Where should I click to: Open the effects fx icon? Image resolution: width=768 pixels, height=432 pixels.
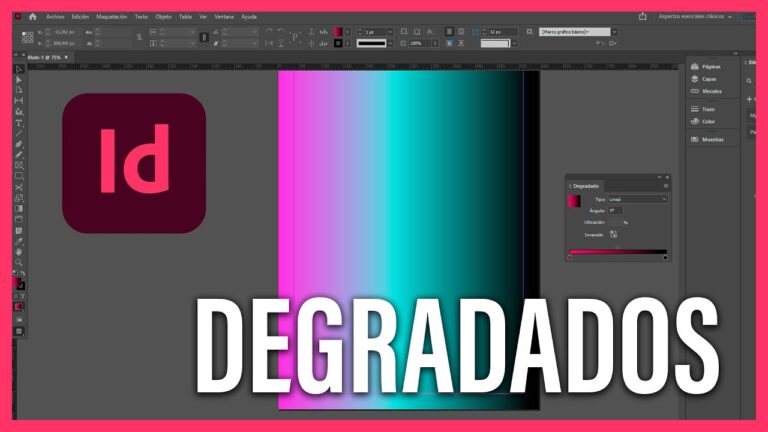coord(430,32)
